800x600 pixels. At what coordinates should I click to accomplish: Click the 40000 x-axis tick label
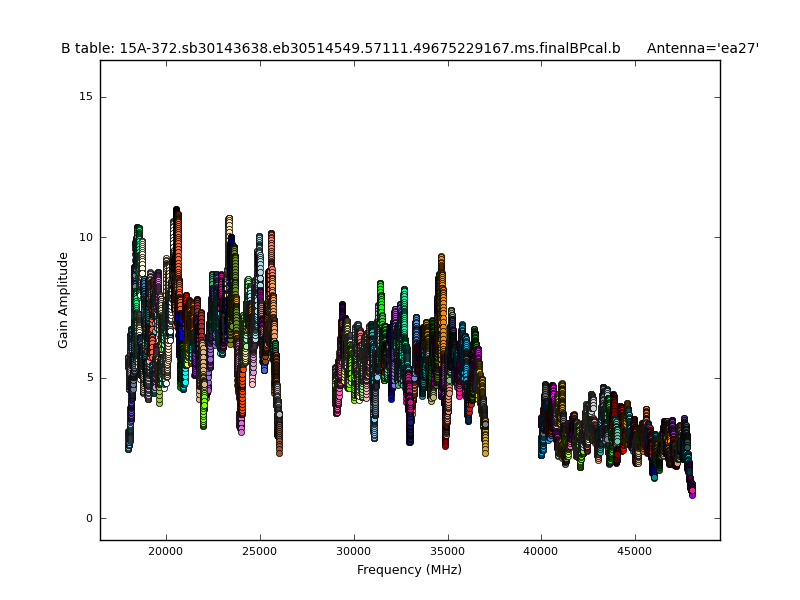(541, 551)
